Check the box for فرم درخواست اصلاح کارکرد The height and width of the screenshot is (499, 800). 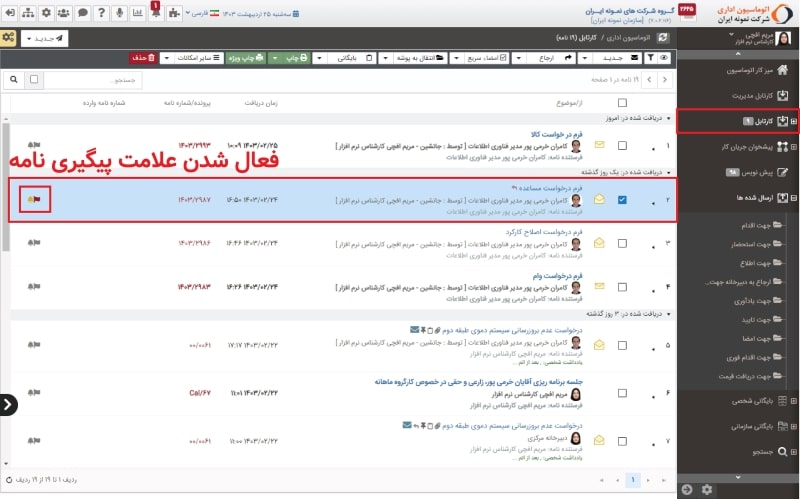pos(622,243)
